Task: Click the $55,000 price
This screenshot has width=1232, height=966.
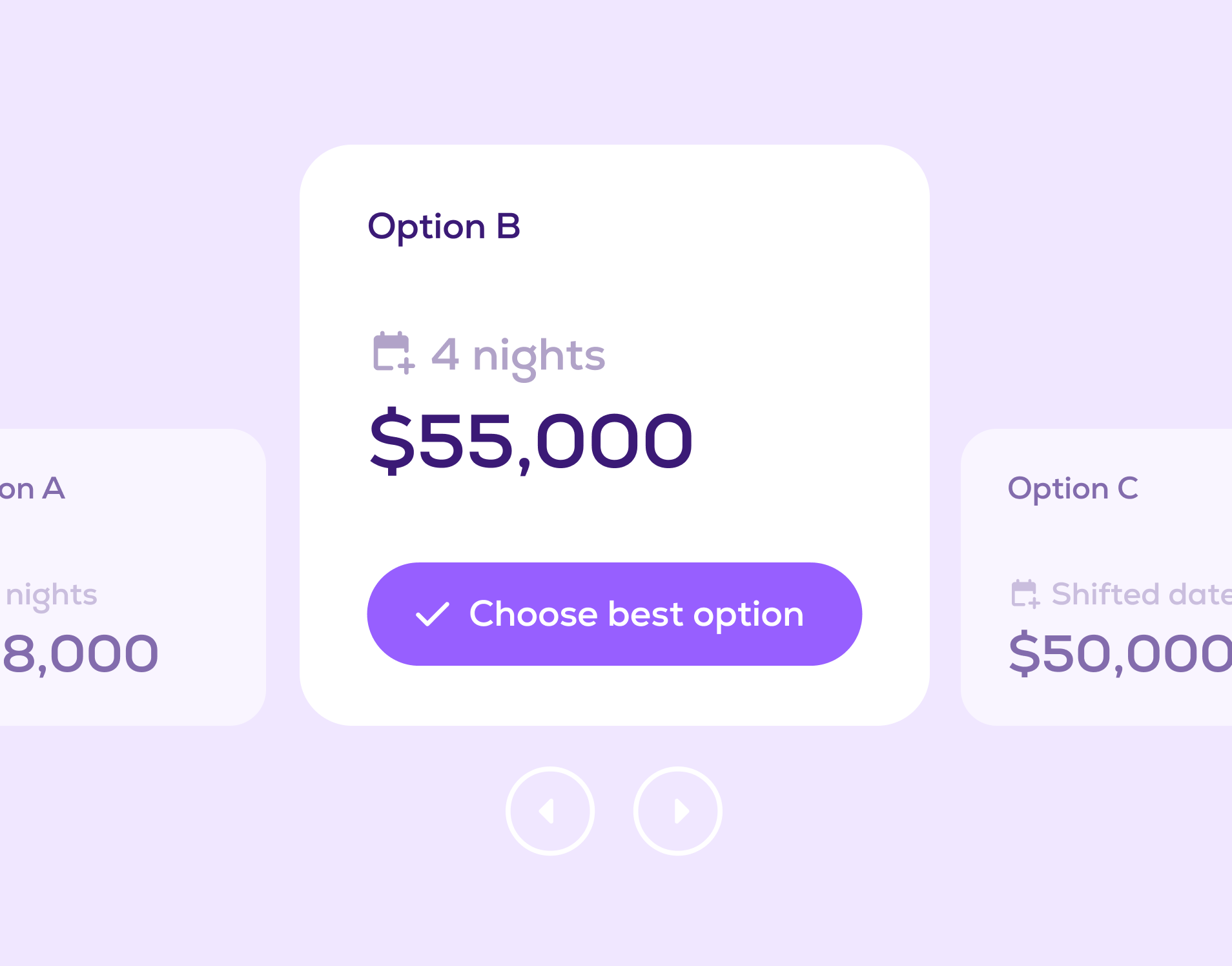Action: click(x=531, y=442)
